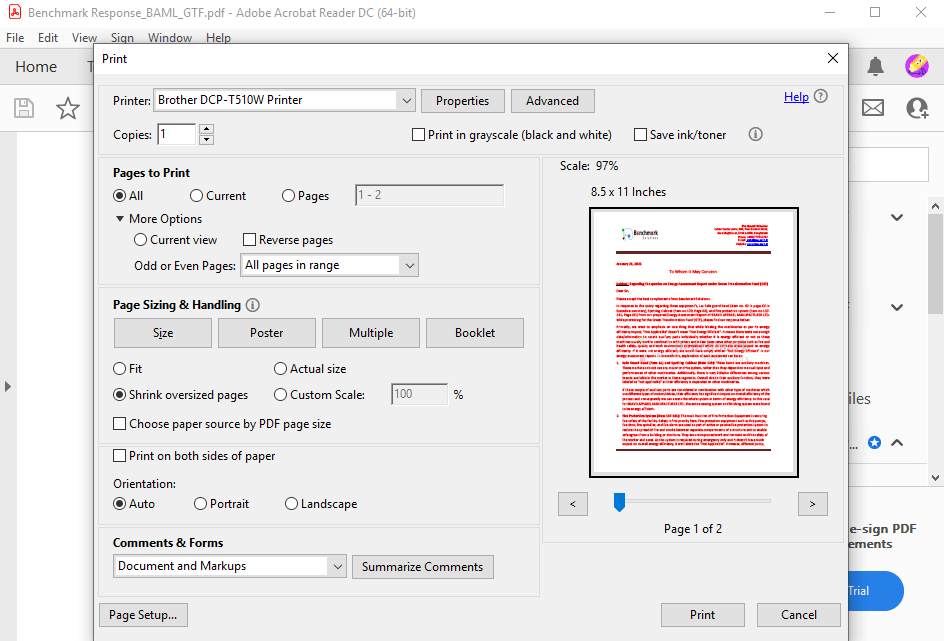Select the Landscape orientation radio button

tap(291, 503)
